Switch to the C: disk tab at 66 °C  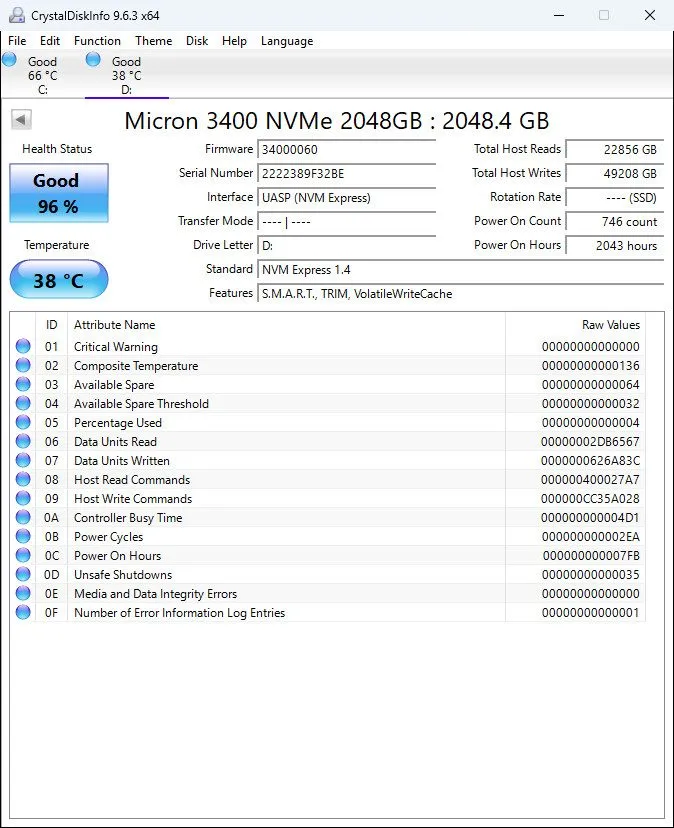point(42,75)
